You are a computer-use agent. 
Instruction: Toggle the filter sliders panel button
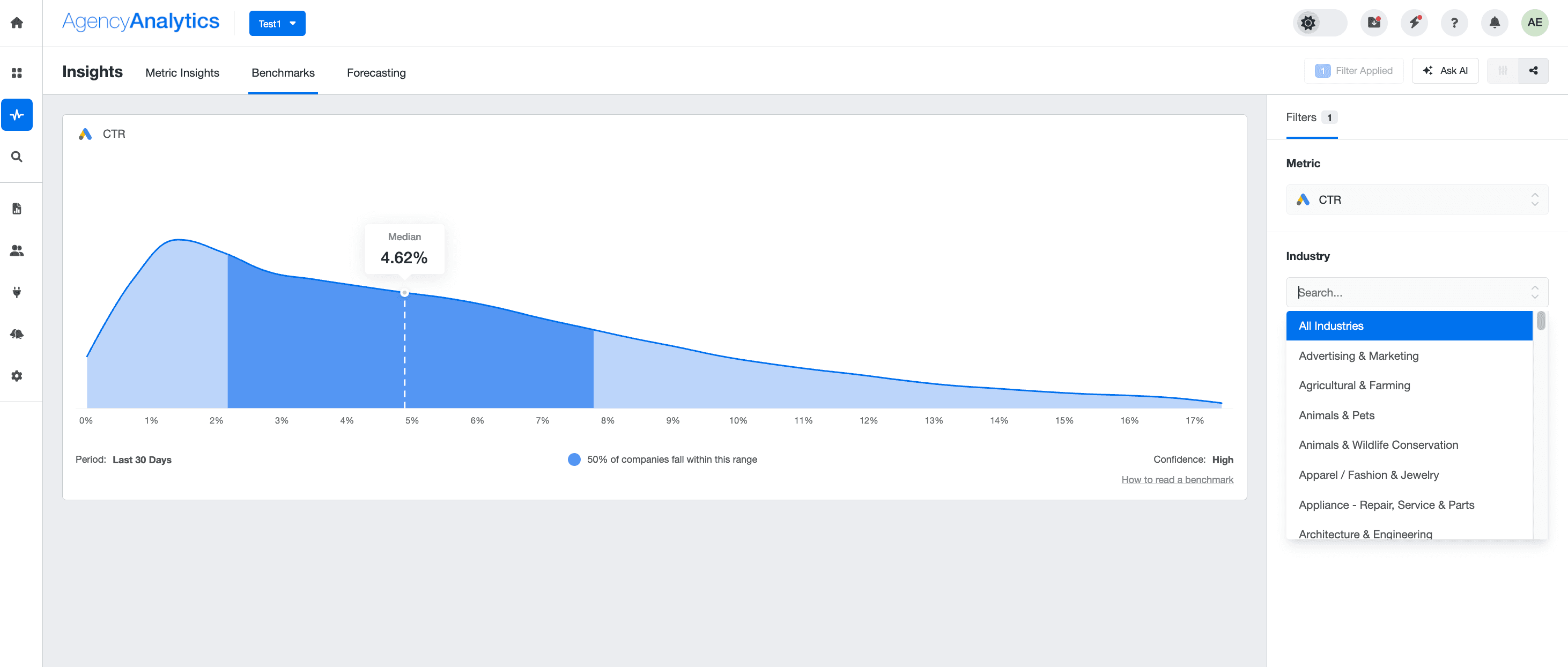tap(1502, 71)
